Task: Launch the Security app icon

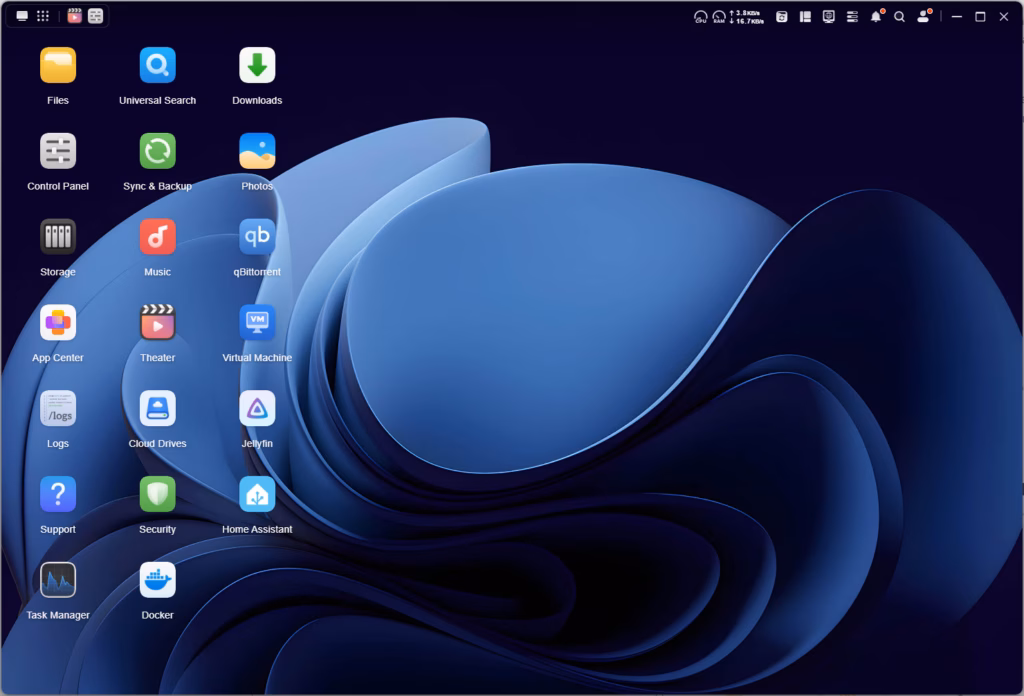Action: click(157, 495)
